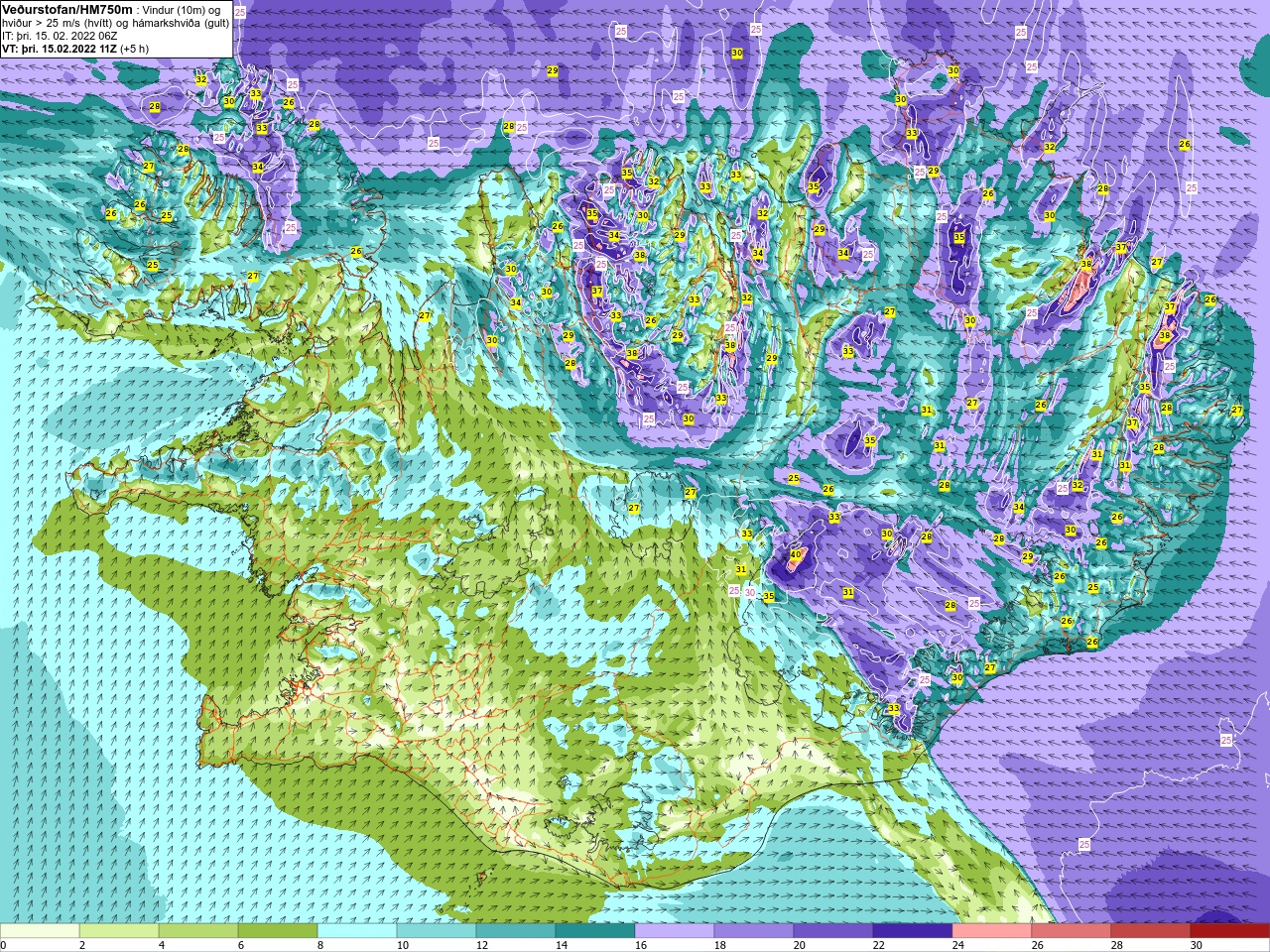This screenshot has height=952, width=1270.
Task: Click the Veðurstofan/HM750m title text
Action: point(67,9)
